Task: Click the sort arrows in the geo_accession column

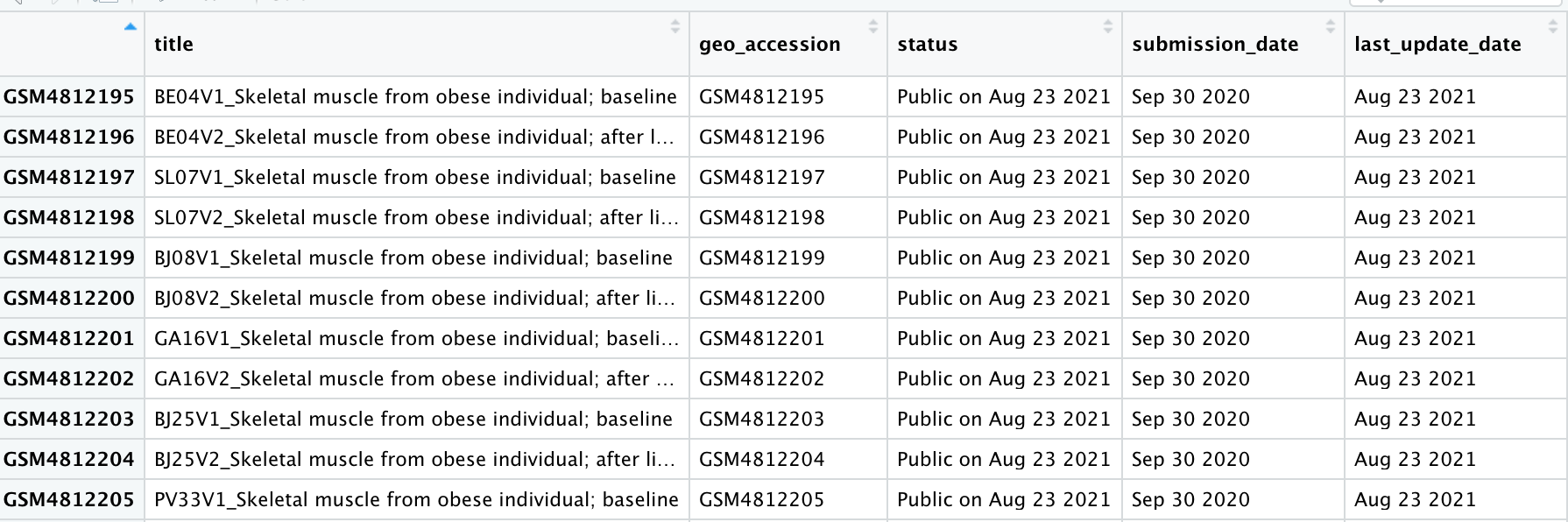Action: click(x=872, y=27)
